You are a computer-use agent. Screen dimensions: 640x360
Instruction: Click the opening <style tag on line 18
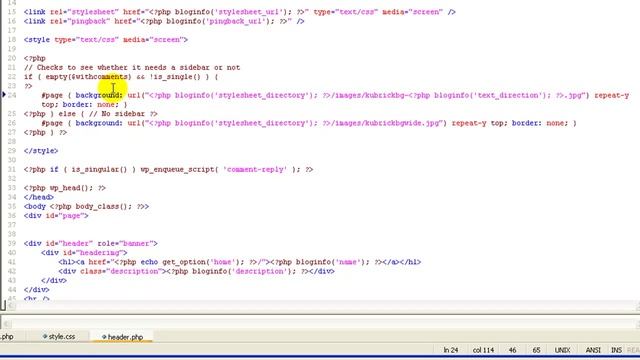[x=37, y=40]
